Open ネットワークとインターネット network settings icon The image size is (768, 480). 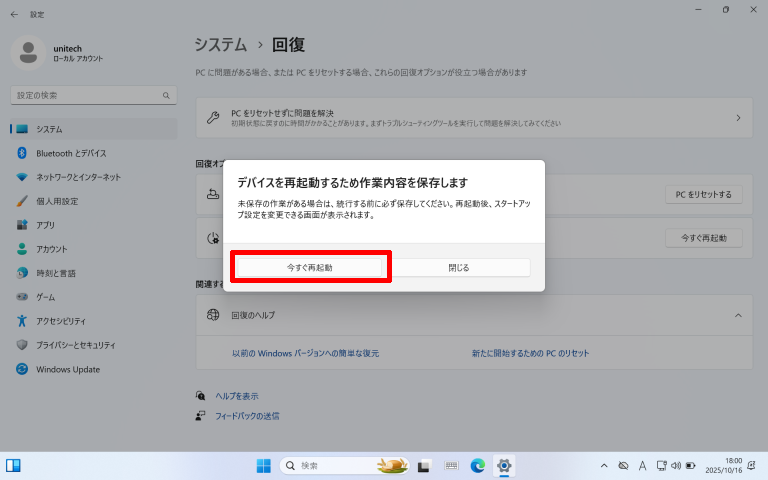(22, 177)
